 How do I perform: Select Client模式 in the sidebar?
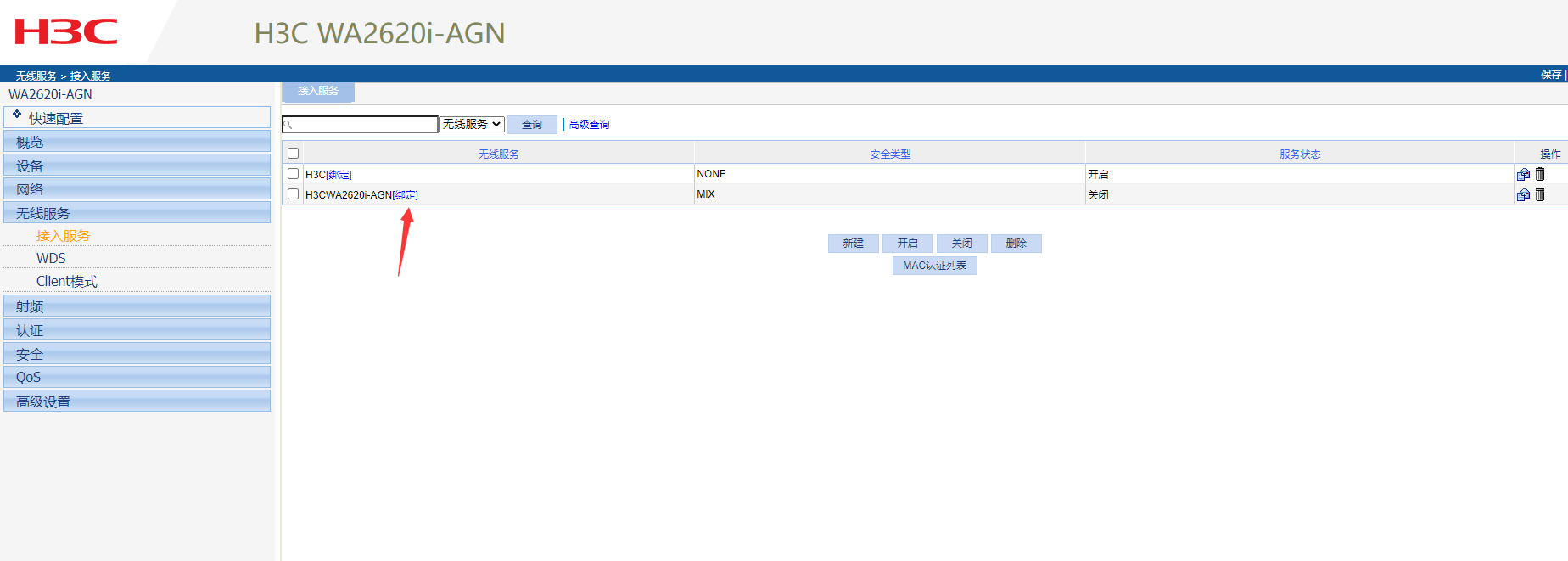[67, 281]
